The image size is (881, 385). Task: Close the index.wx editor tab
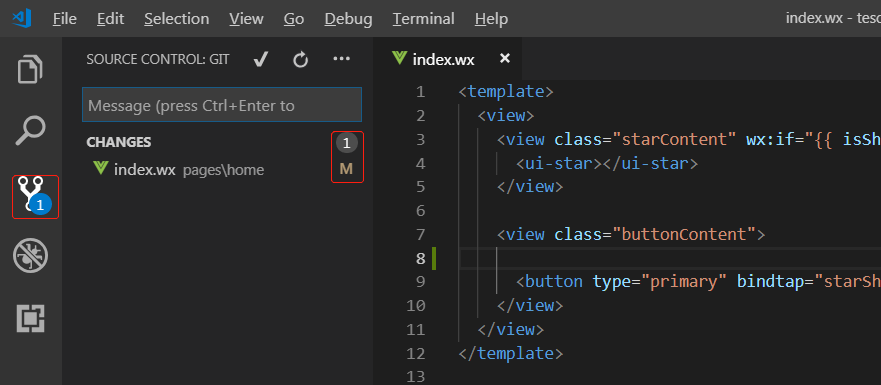click(505, 58)
